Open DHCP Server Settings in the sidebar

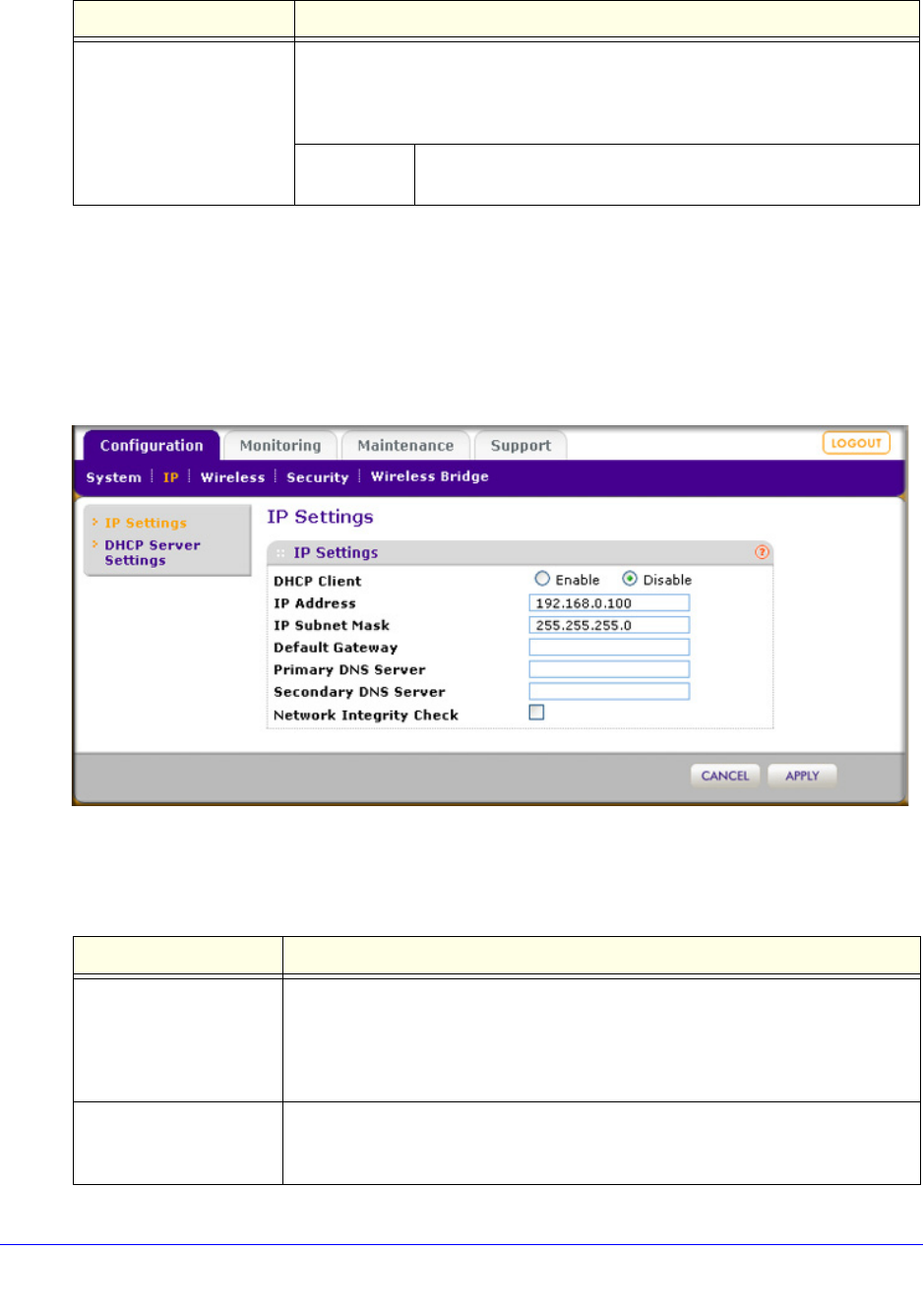[x=153, y=552]
